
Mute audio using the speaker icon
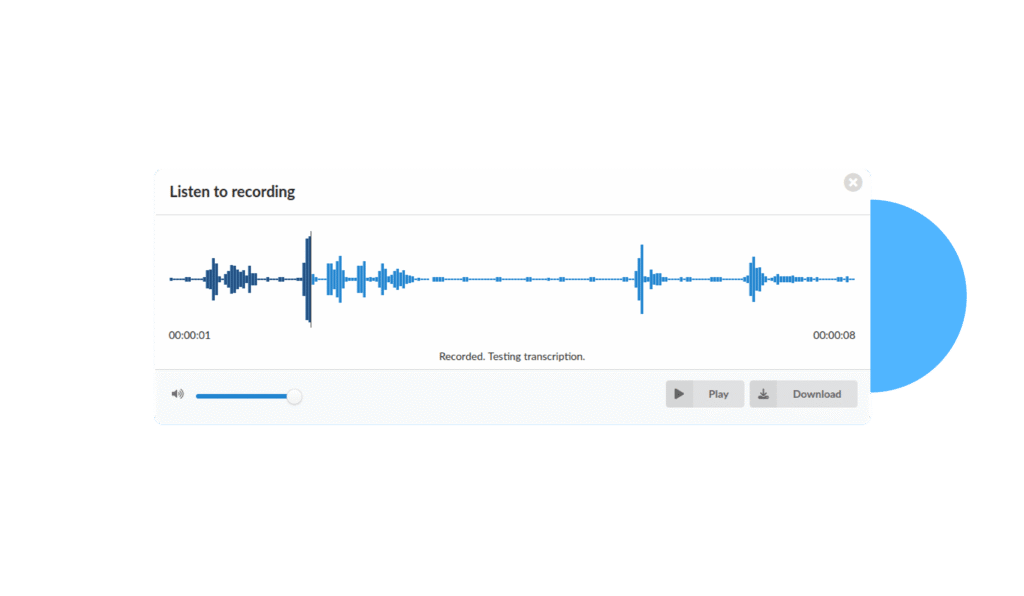click(178, 394)
